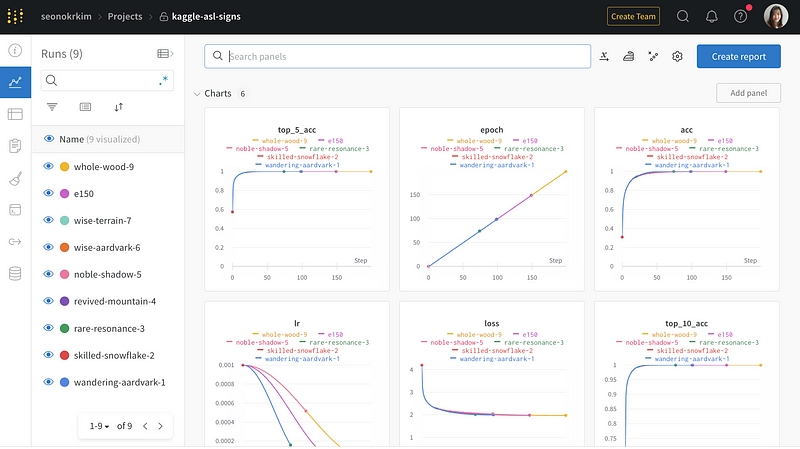800x449 pixels.
Task: Select the top_10_acc chart panel
Action: click(687, 374)
